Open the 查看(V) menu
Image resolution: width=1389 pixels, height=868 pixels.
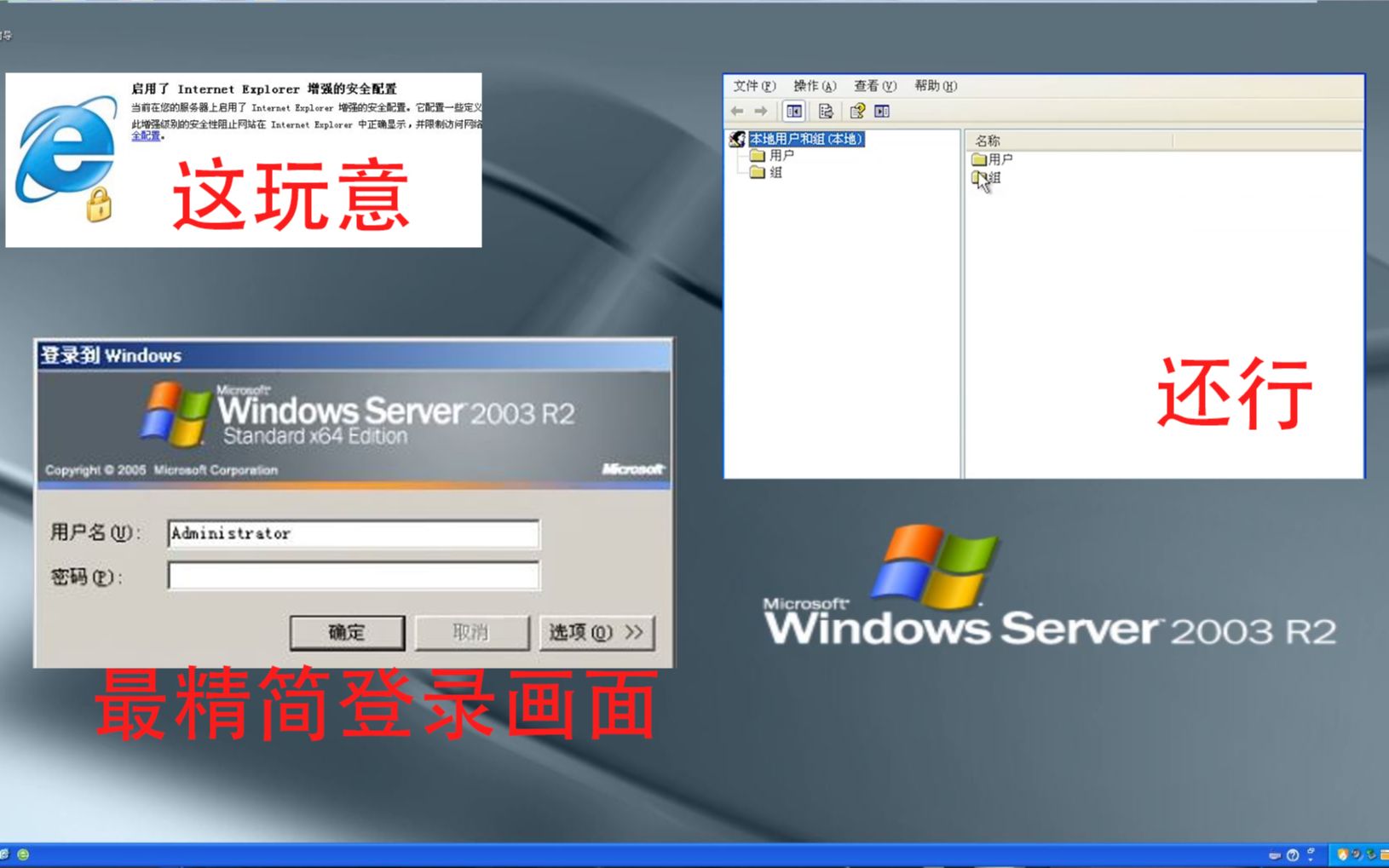tap(875, 86)
